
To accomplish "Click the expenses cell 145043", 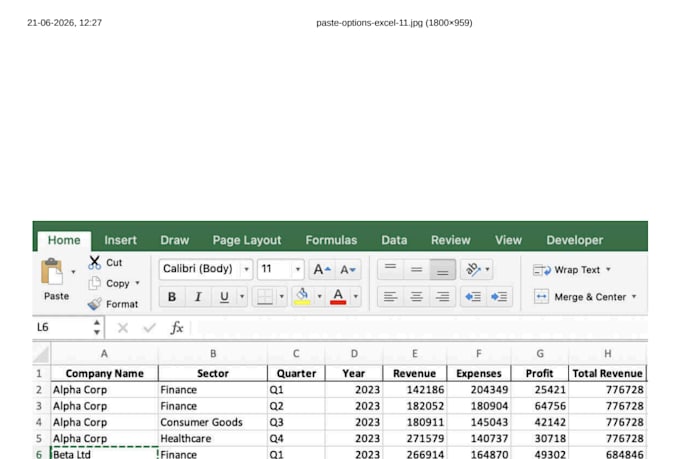I will tap(479, 423).
